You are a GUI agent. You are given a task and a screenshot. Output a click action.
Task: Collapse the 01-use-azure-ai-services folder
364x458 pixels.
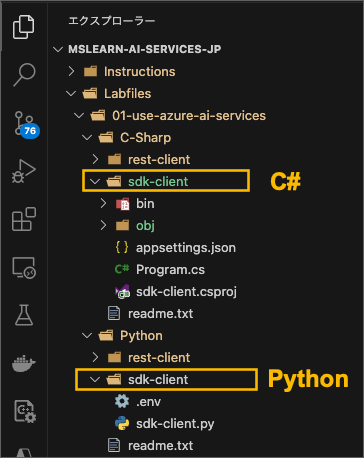pos(79,116)
